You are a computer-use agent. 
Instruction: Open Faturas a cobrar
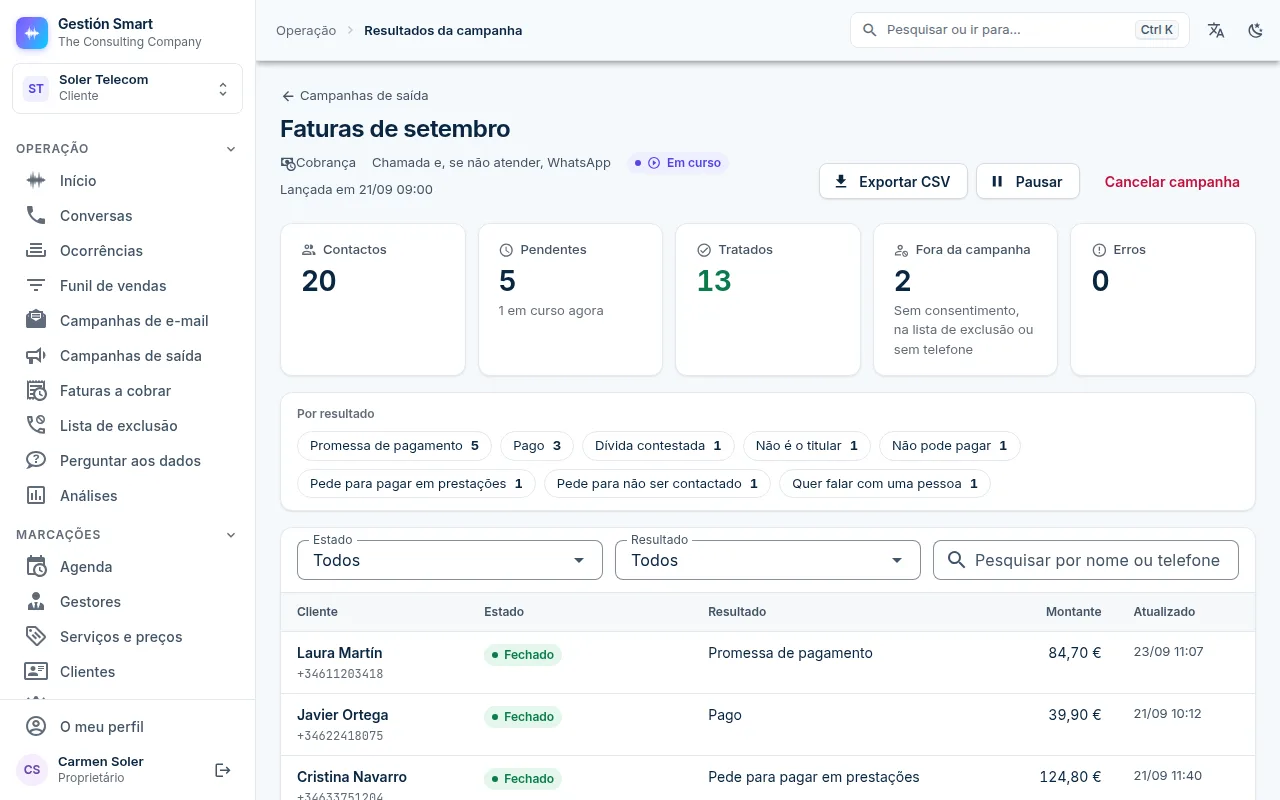click(x=128, y=391)
